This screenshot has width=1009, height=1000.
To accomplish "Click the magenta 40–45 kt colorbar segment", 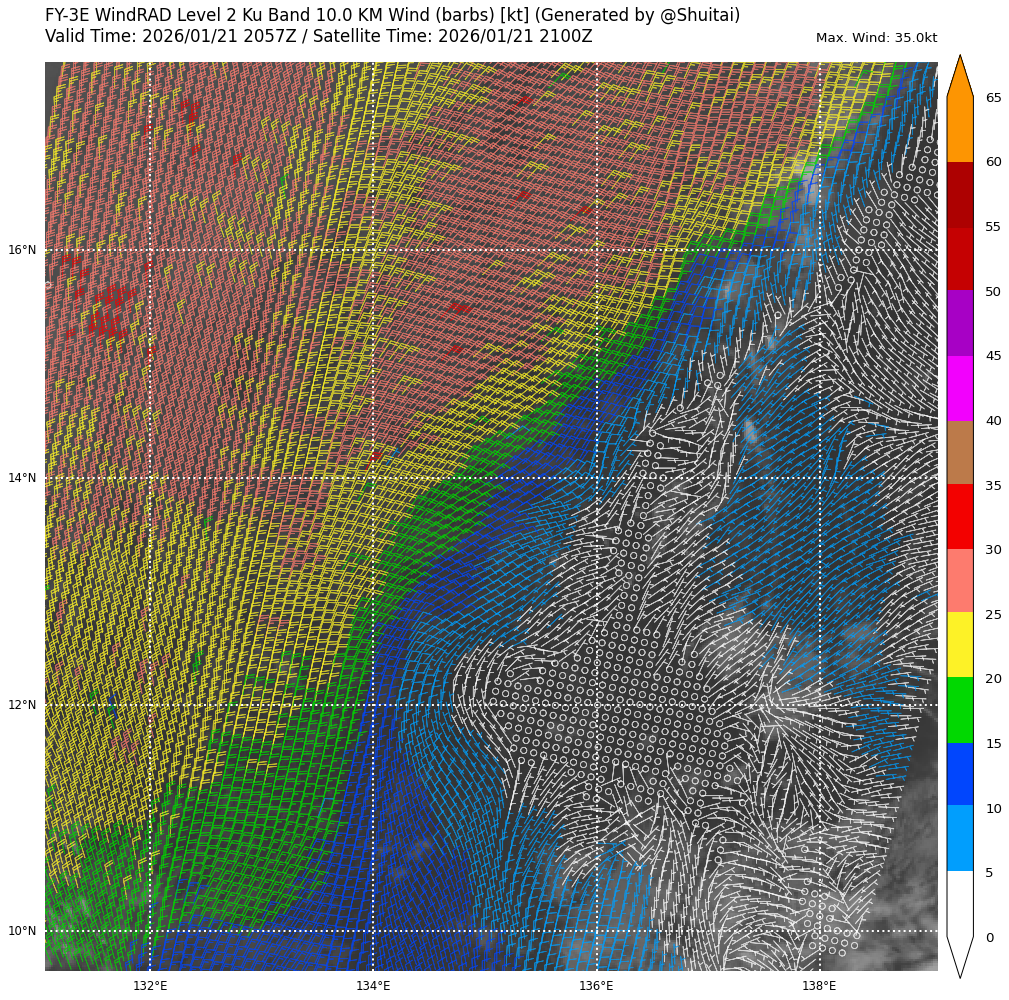I will point(959,388).
